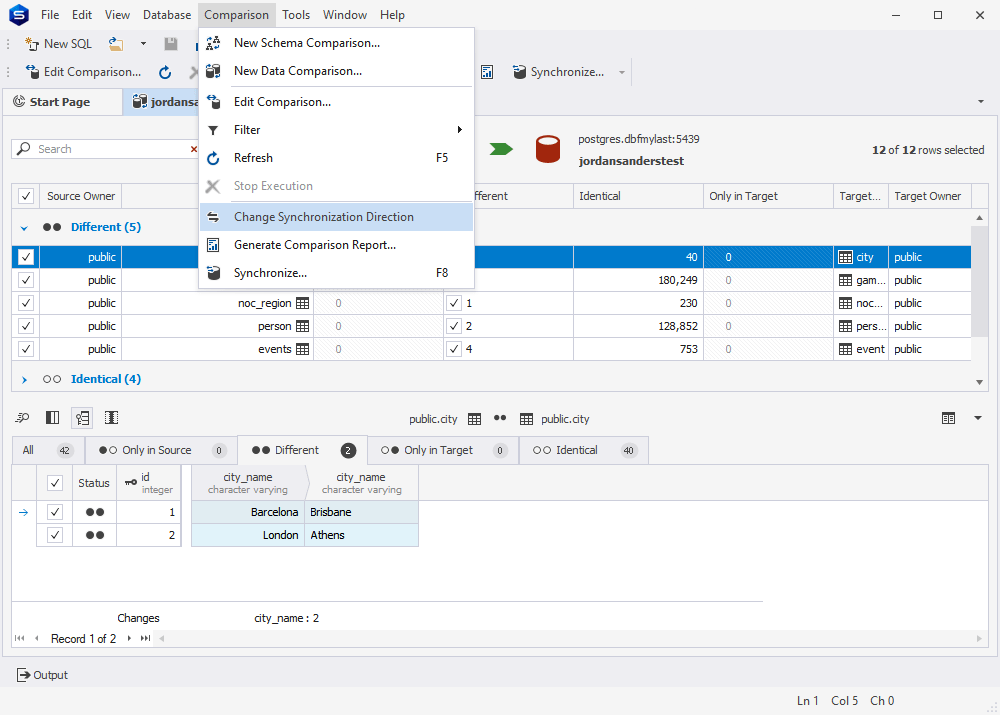Uncheck the noc_region row checkbox
Image resolution: width=1000 pixels, height=715 pixels.
25,302
